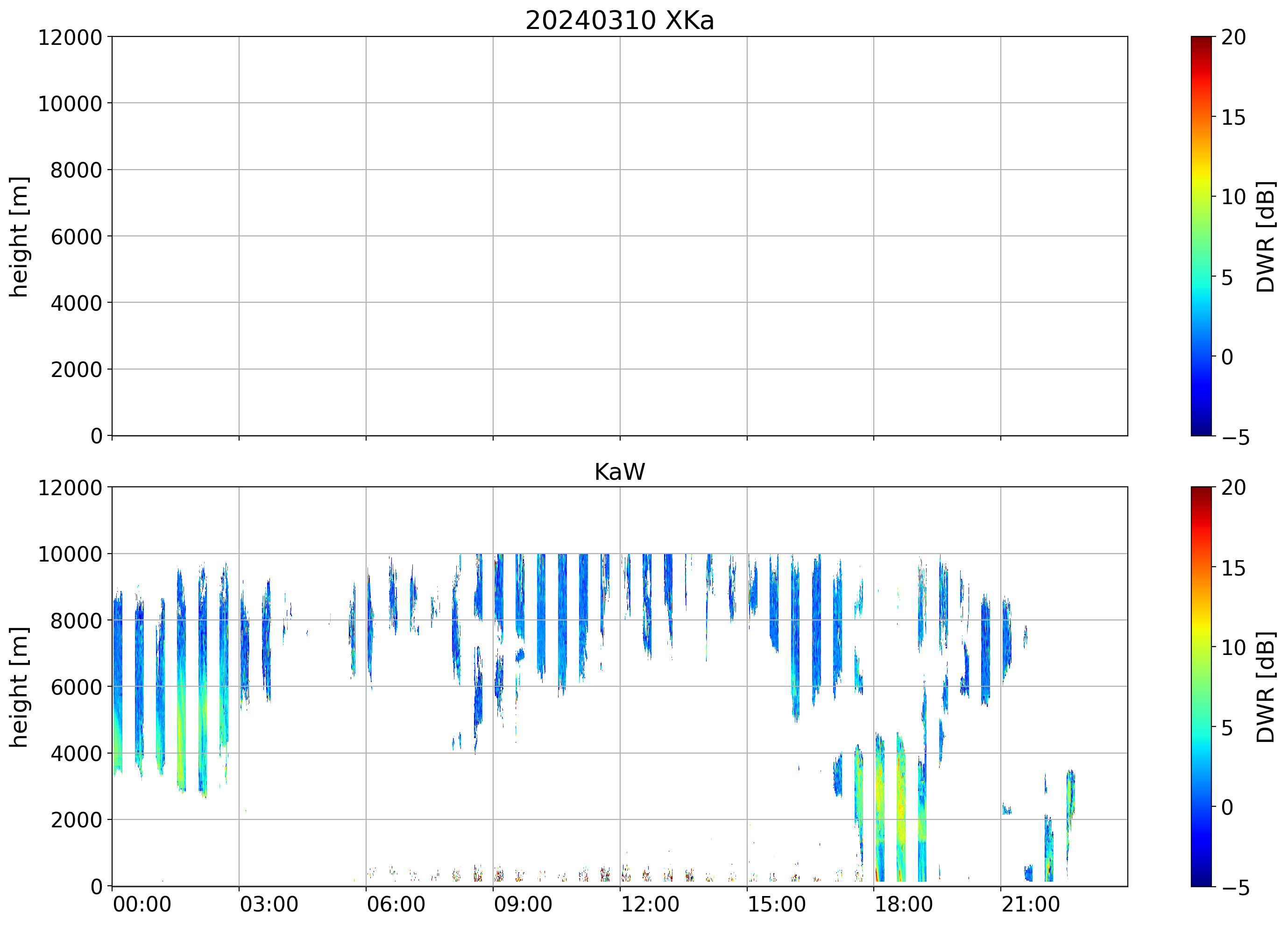The height and width of the screenshot is (925, 1288).
Task: Click bottom colorbar 'DWR [dB]' label
Action: pyautogui.click(x=1266, y=687)
